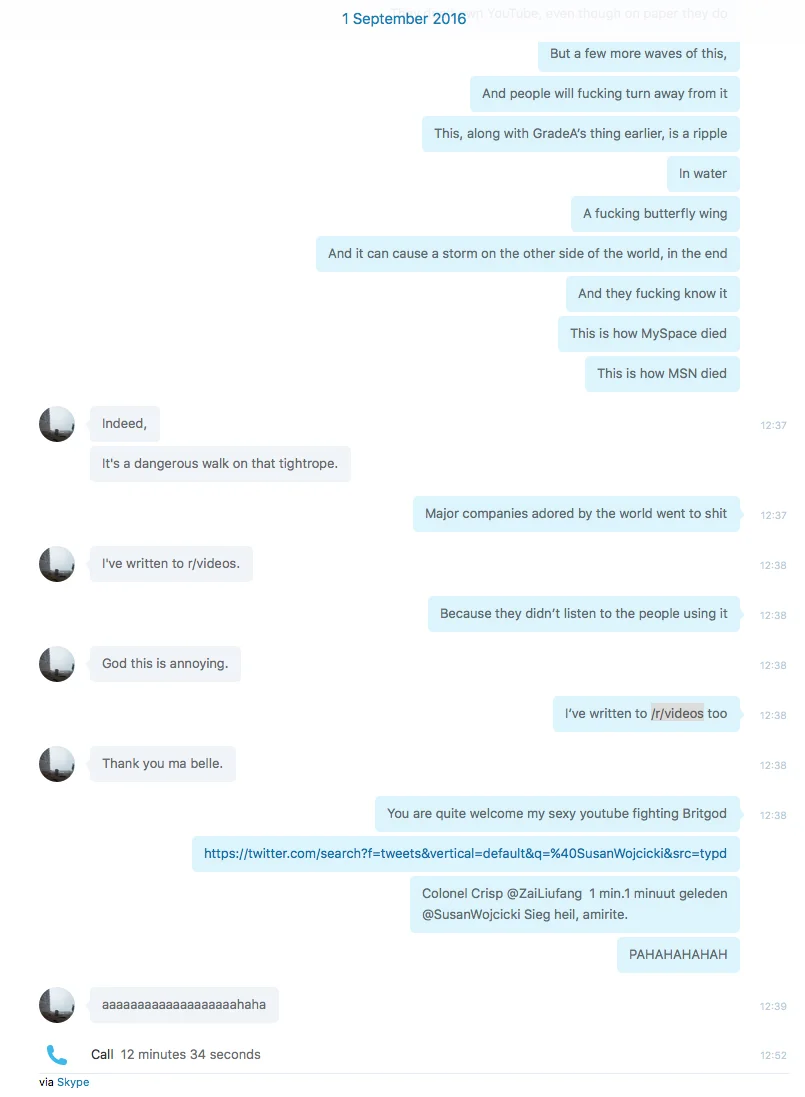Click the blue phone call icon
The height and width of the screenshot is (1097, 805).
[x=57, y=1054]
